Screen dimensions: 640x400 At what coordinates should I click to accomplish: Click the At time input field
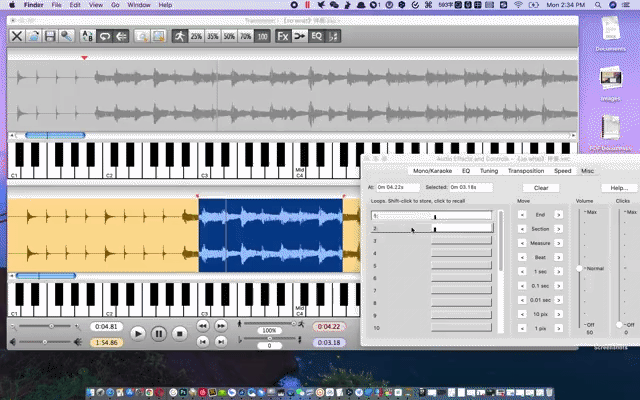[x=398, y=187]
